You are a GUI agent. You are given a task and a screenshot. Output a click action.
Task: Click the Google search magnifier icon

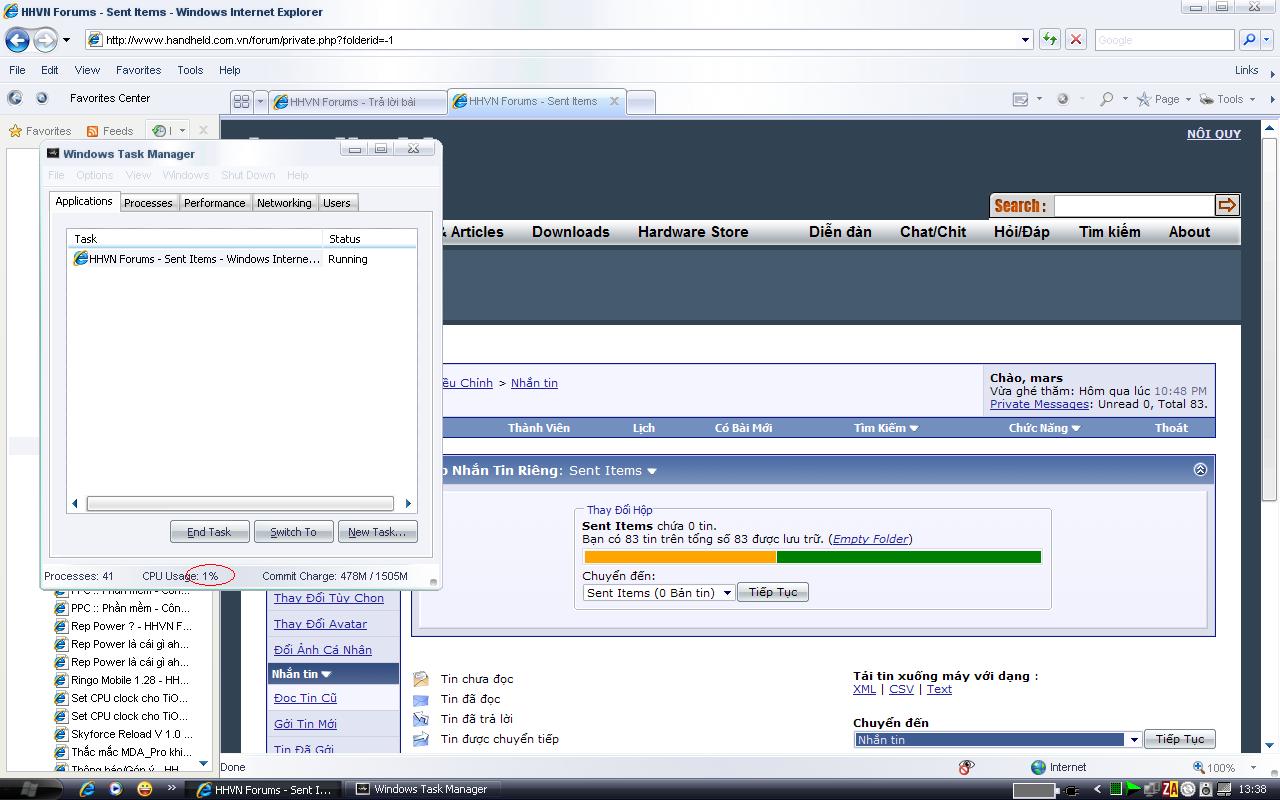[x=1249, y=40]
